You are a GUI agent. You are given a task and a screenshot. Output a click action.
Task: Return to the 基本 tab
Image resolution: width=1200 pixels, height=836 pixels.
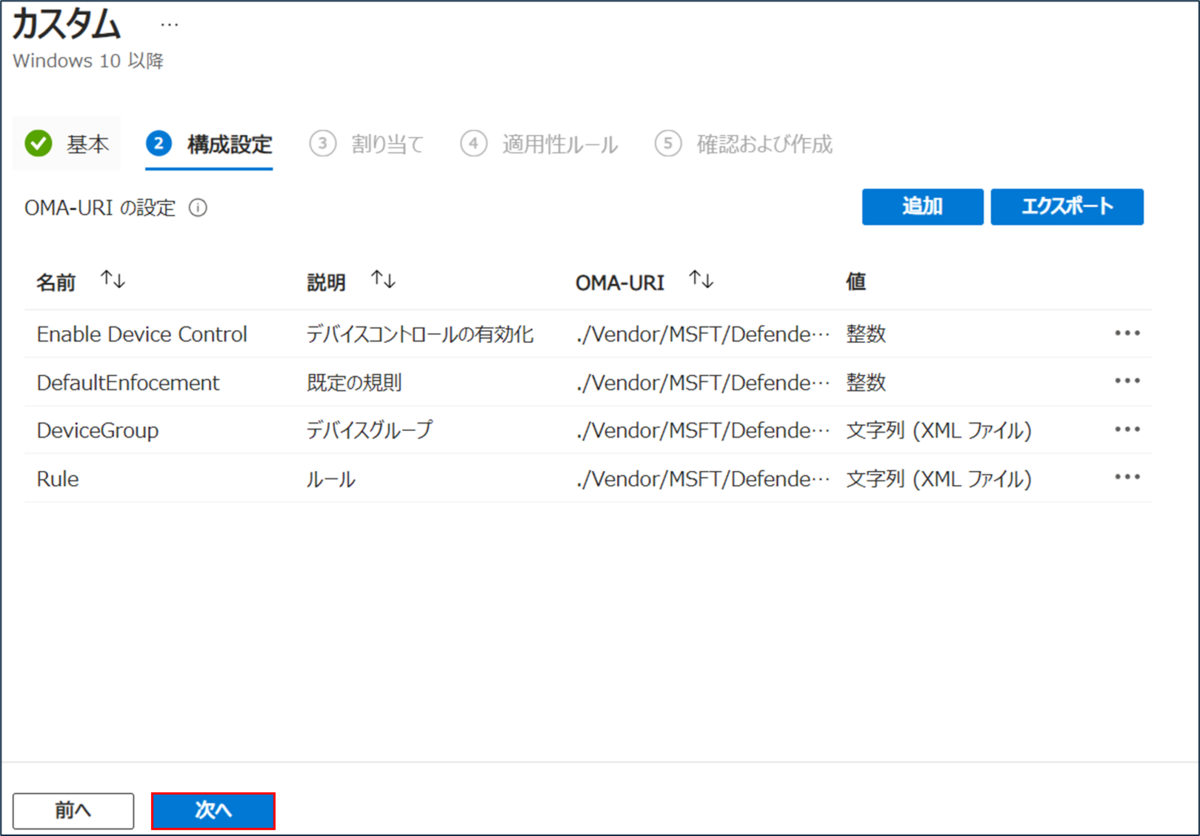[x=87, y=144]
